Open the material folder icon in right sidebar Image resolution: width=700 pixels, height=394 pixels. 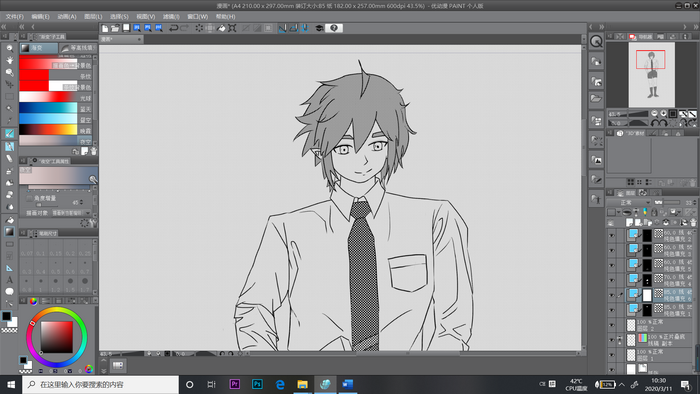[x=596, y=98]
